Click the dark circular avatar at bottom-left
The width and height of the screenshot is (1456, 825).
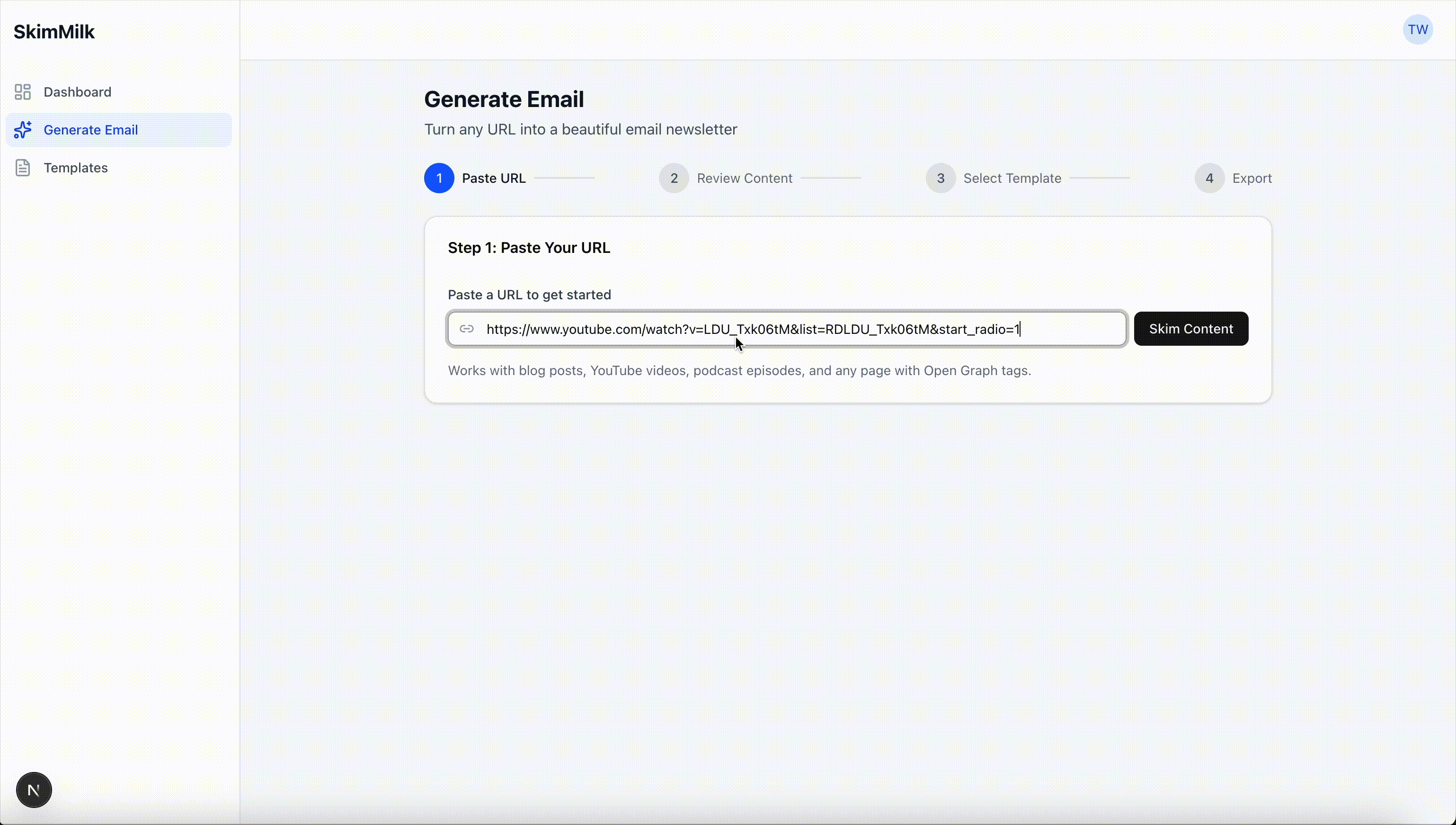(x=34, y=789)
